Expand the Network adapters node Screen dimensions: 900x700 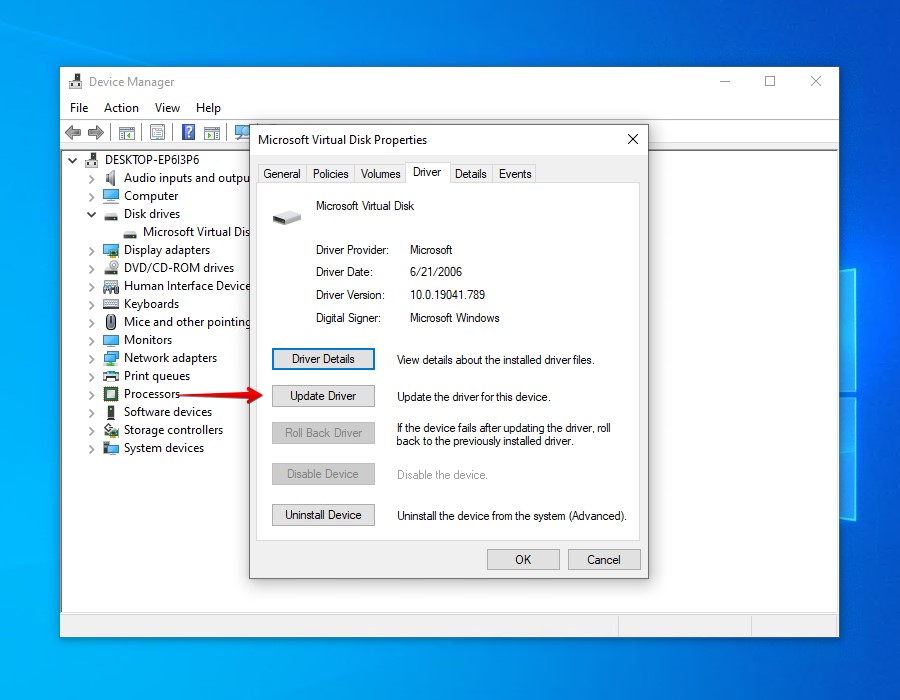[x=91, y=359]
